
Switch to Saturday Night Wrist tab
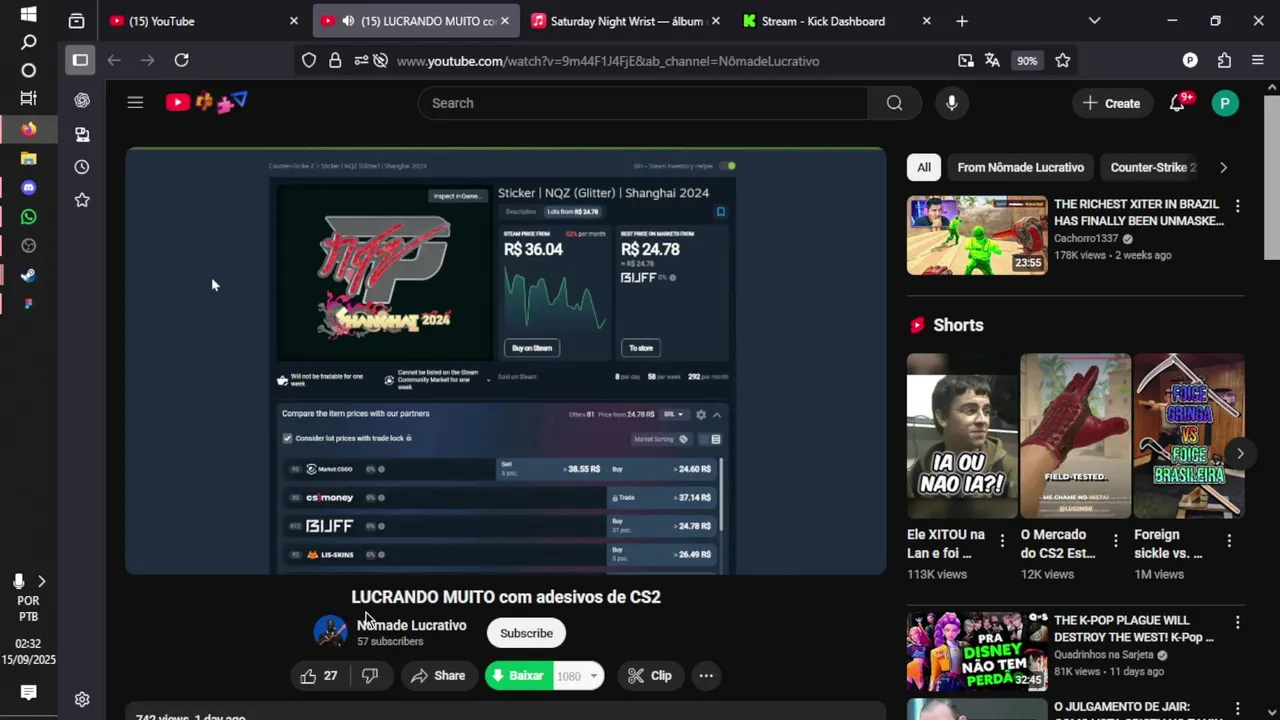click(626, 21)
